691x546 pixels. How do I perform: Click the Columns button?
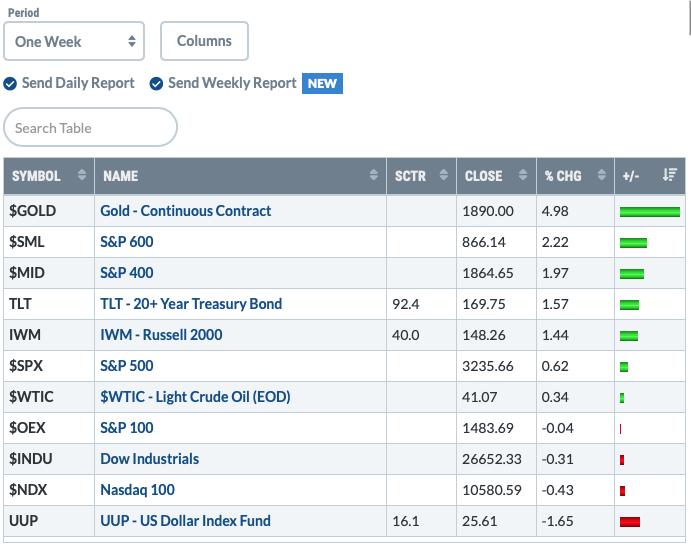point(204,41)
